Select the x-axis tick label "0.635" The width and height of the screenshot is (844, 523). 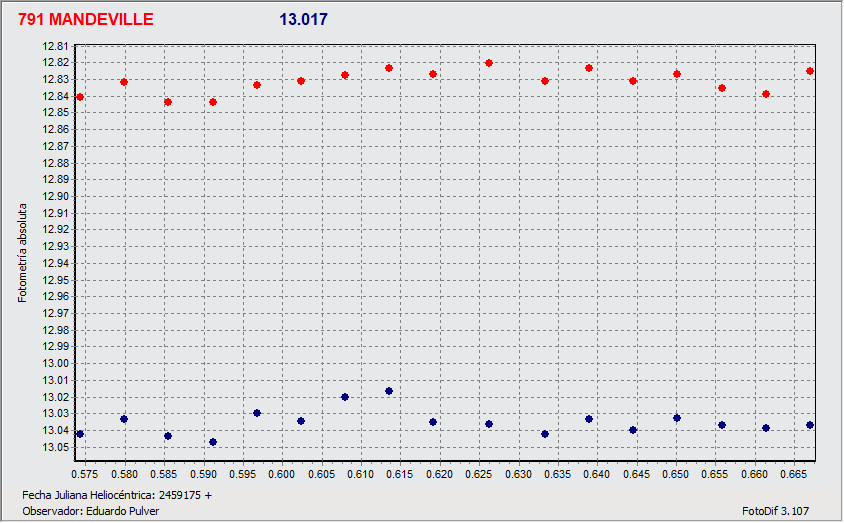(558, 474)
